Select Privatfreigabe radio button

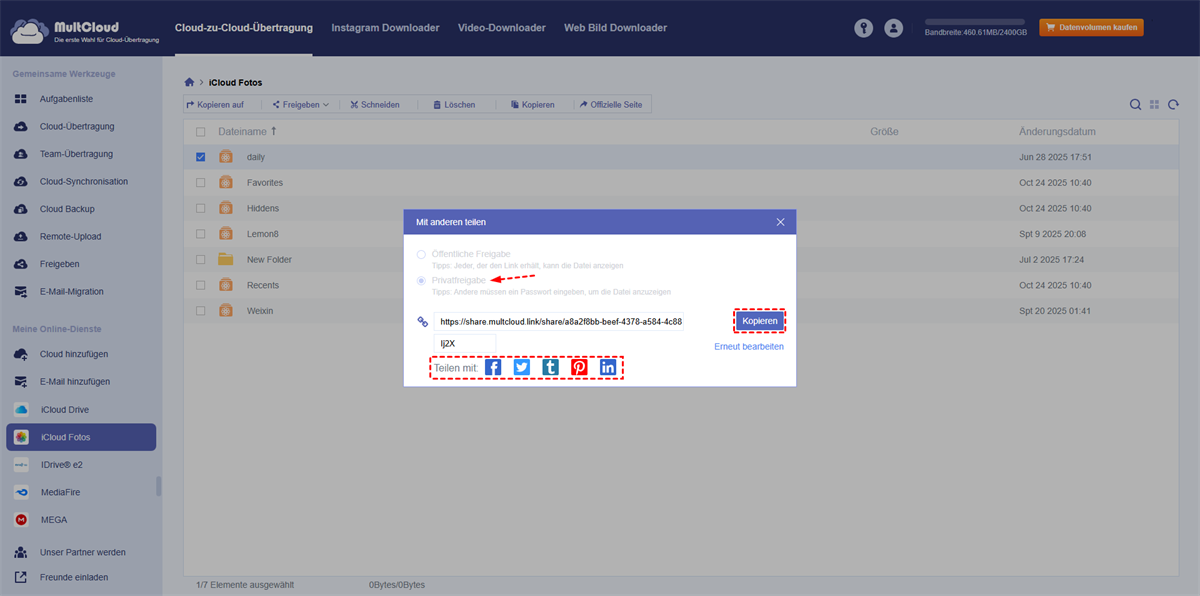coord(421,281)
